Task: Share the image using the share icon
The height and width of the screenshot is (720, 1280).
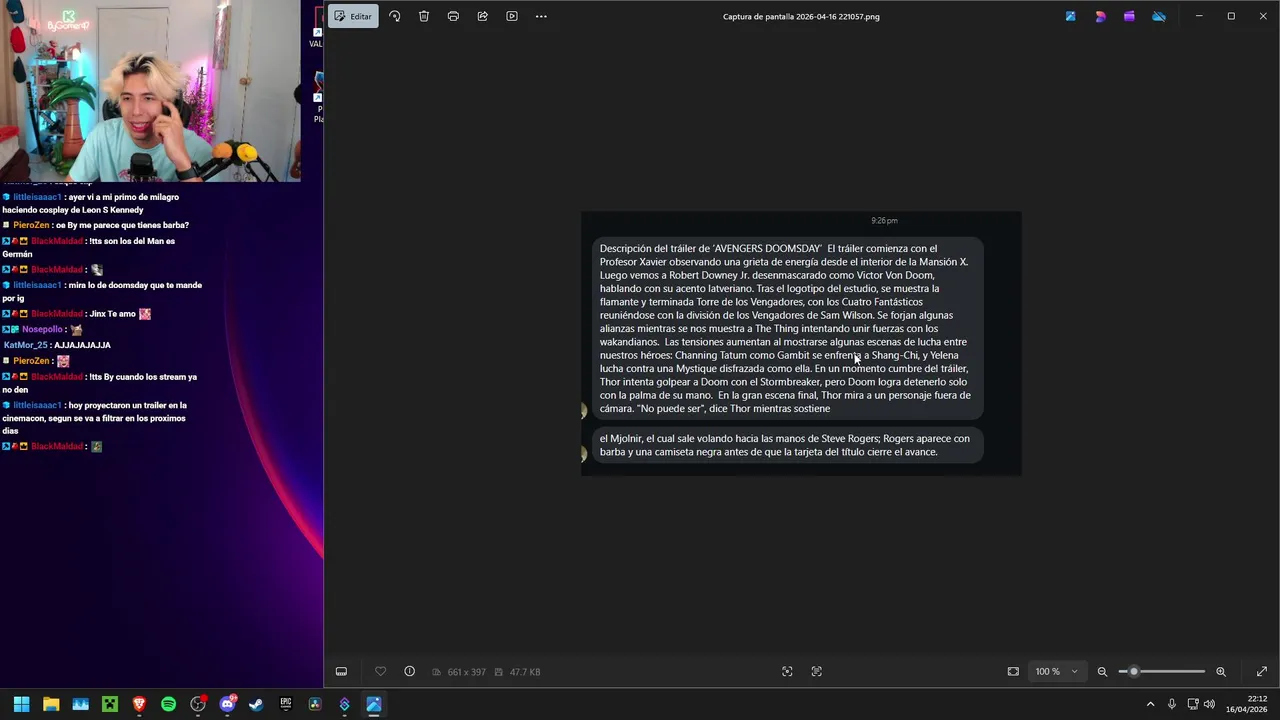Action: coord(483,16)
